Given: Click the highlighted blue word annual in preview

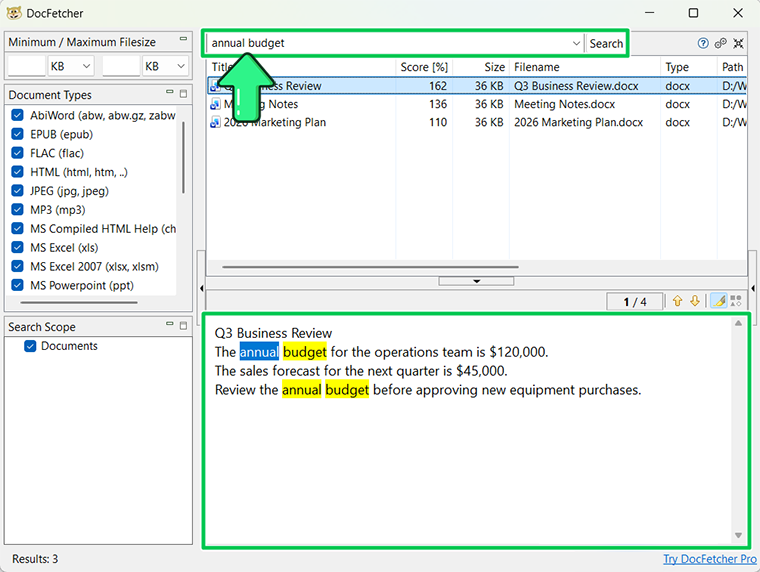Looking at the screenshot, I should click(x=259, y=352).
